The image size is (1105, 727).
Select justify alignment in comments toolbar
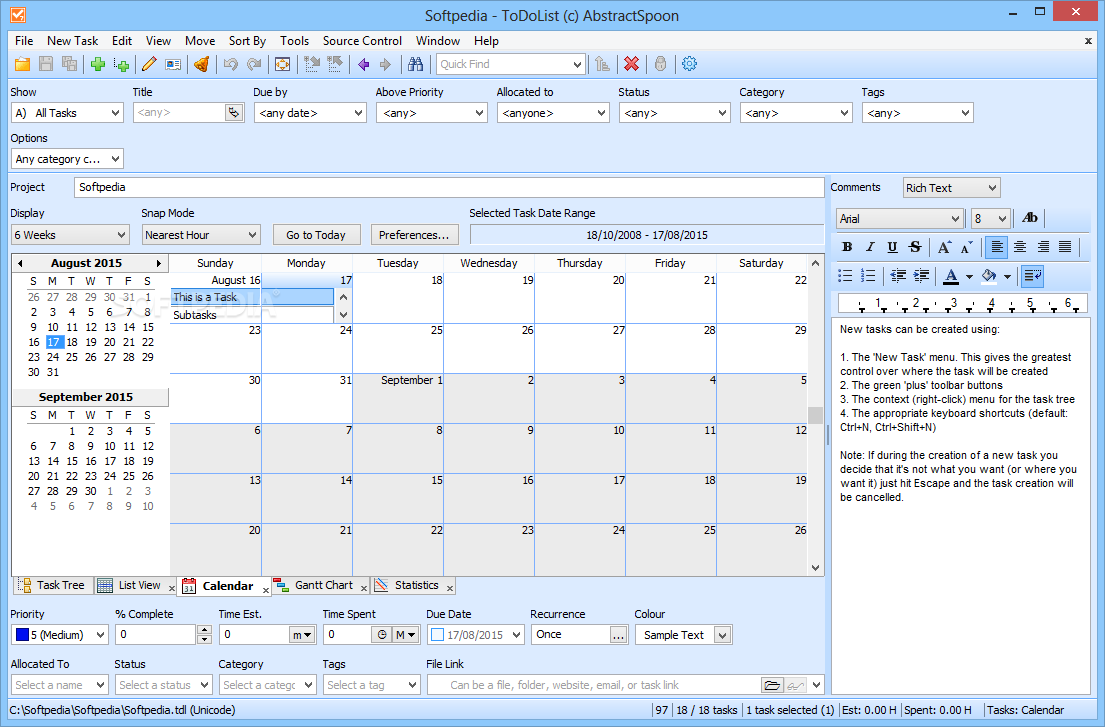pyautogui.click(x=1066, y=247)
